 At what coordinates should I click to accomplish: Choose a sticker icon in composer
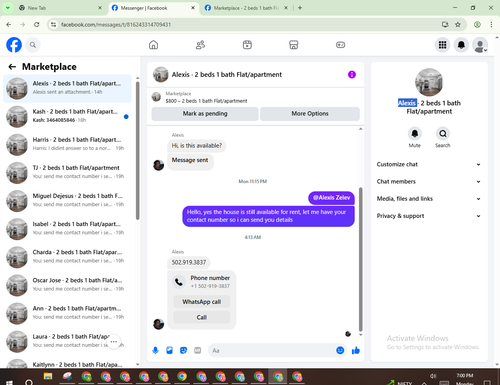pyautogui.click(x=183, y=350)
